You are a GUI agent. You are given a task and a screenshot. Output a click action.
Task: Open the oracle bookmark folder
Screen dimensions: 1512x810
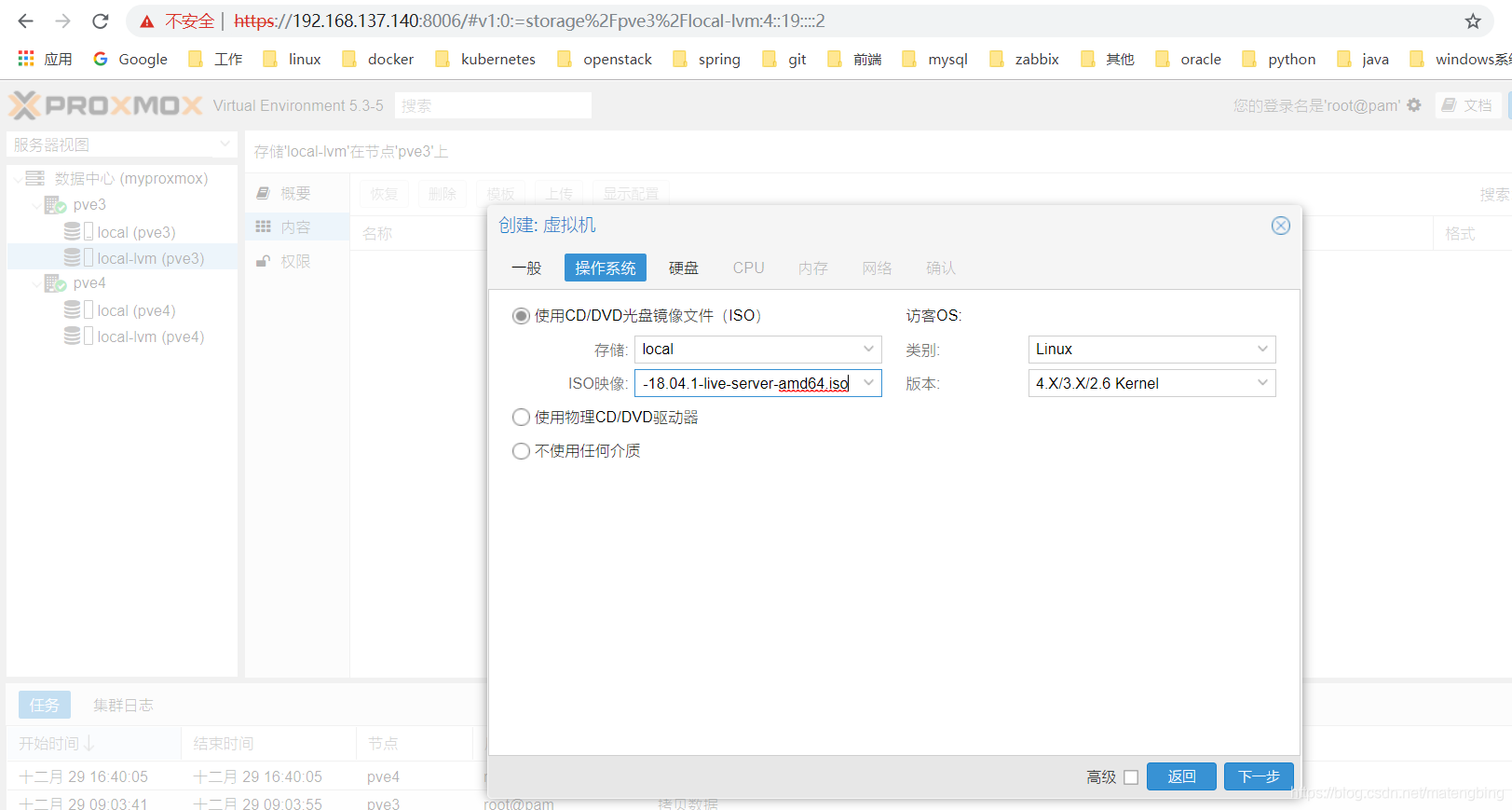pos(1188,59)
